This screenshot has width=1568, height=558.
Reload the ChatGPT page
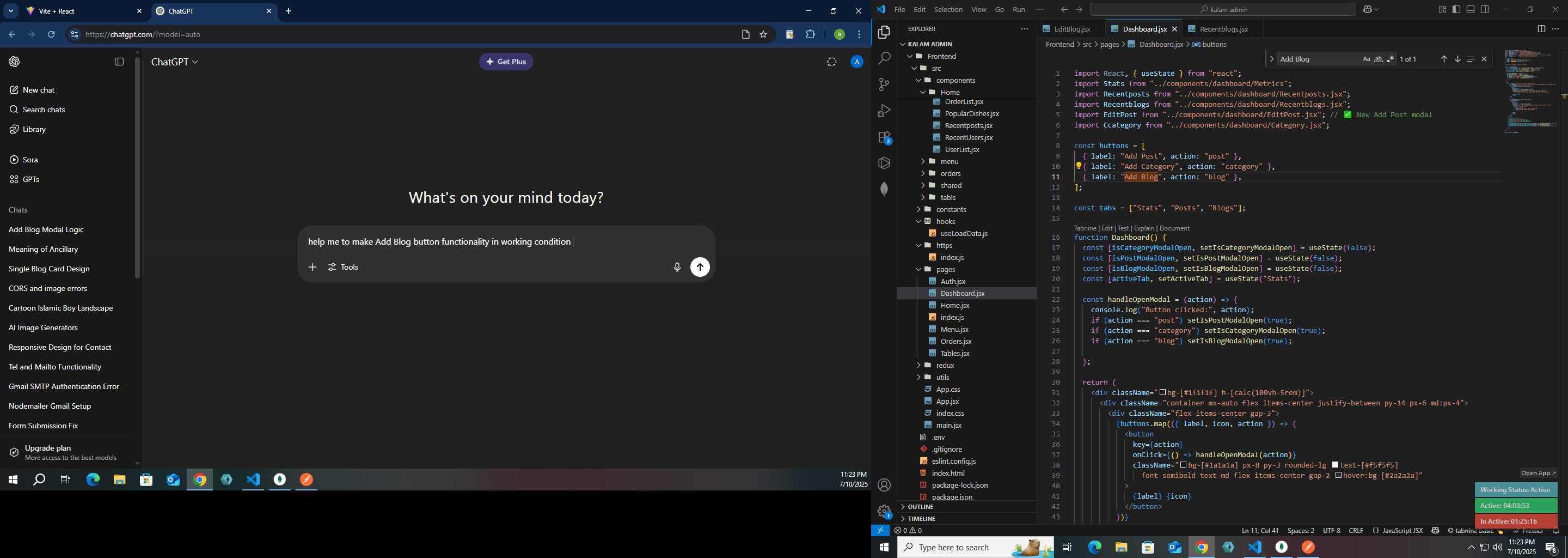[x=52, y=35]
